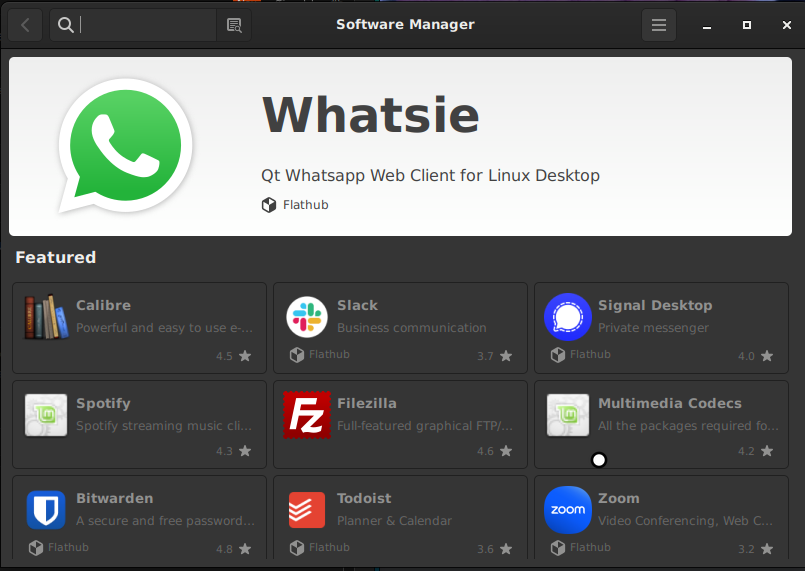Click 'Private messenger' description
The image size is (805, 571).
coord(653,328)
